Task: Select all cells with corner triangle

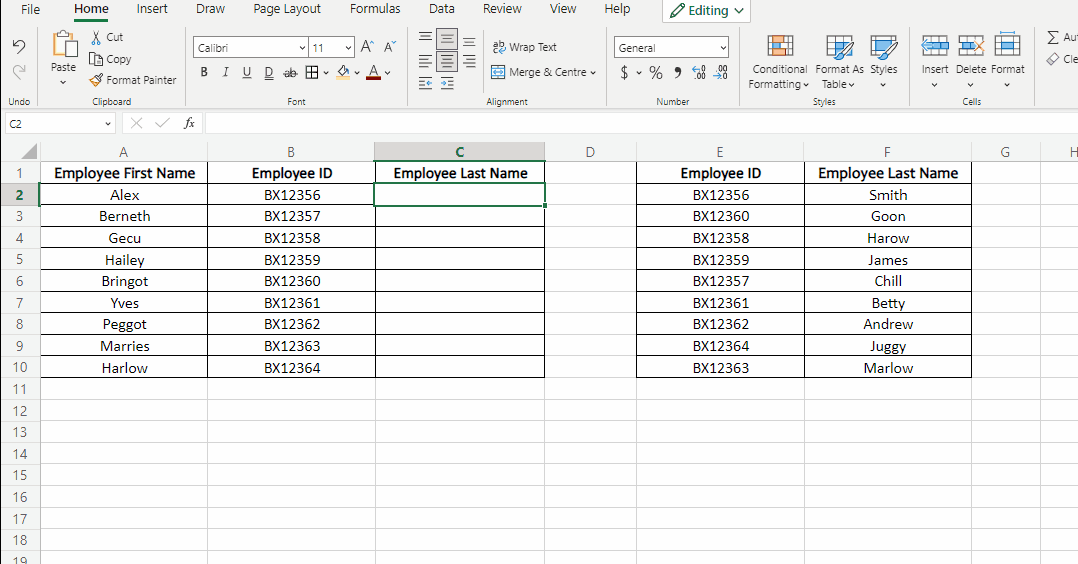Action: [x=29, y=152]
